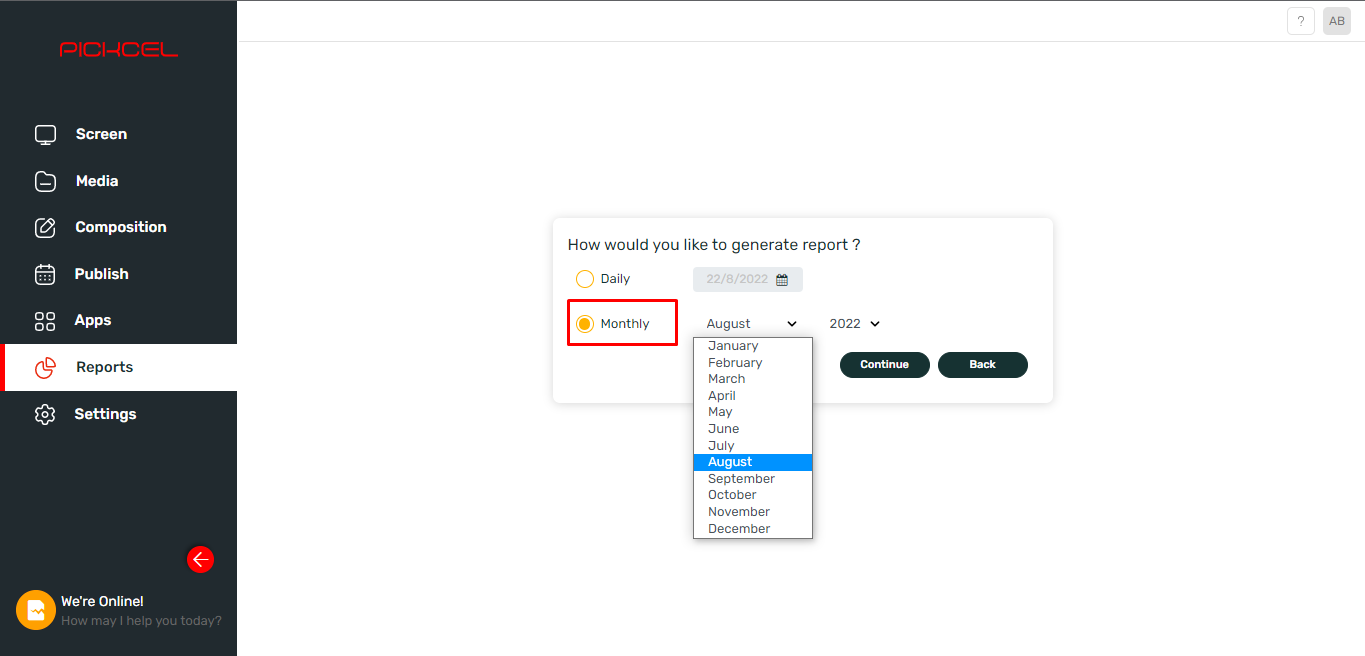Choose December from the month list
1365x656 pixels.
pos(739,528)
